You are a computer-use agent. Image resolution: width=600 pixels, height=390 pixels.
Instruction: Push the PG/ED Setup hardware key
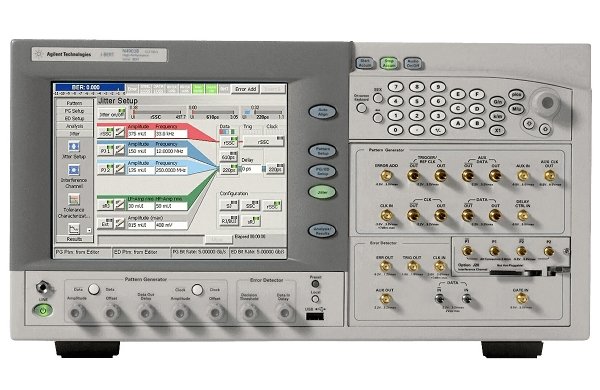pos(323,171)
